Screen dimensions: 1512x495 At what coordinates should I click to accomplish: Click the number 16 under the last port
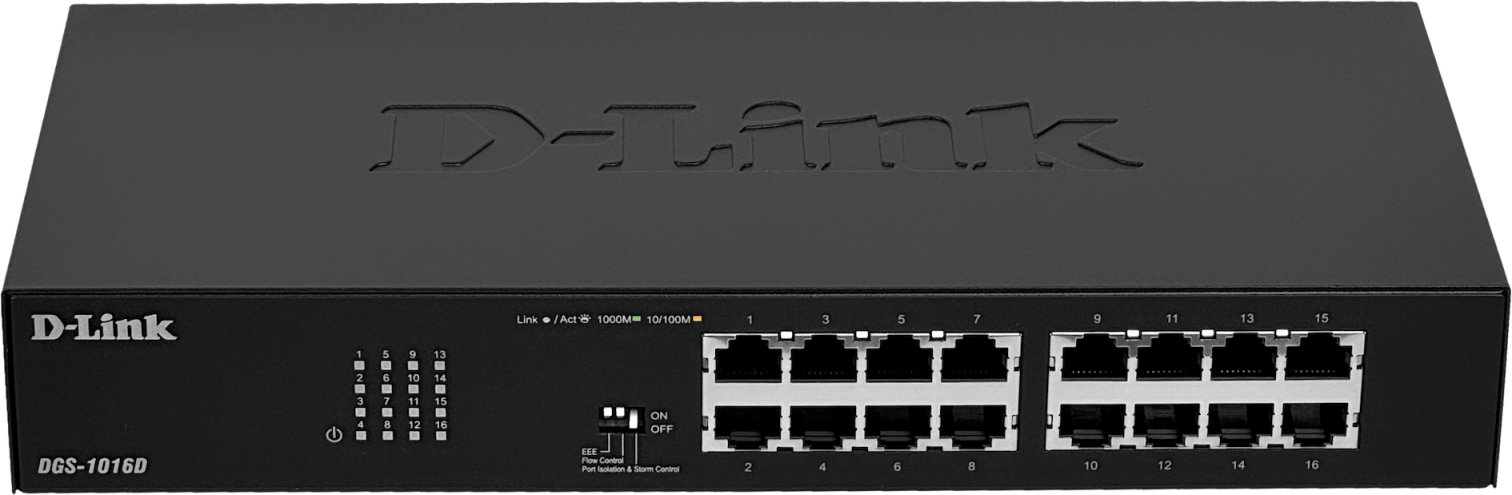pos(1313,466)
